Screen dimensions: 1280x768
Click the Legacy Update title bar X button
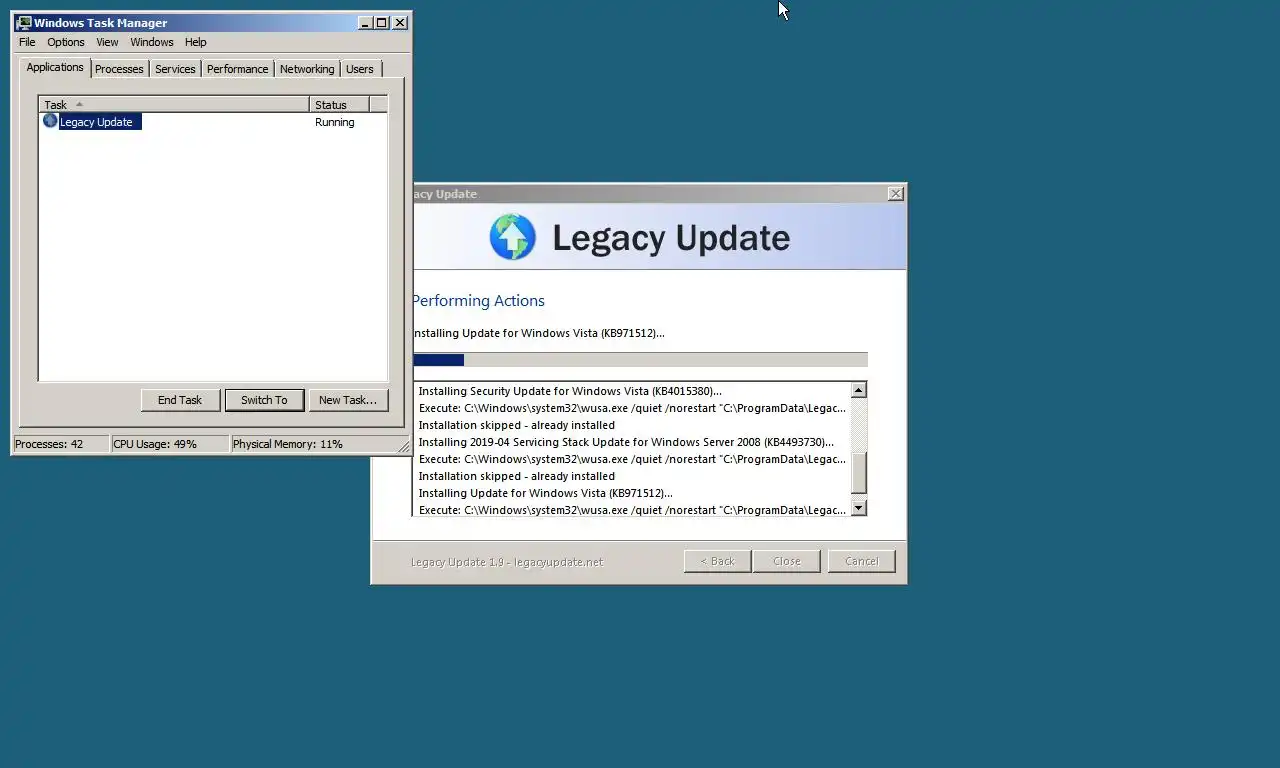[896, 193]
